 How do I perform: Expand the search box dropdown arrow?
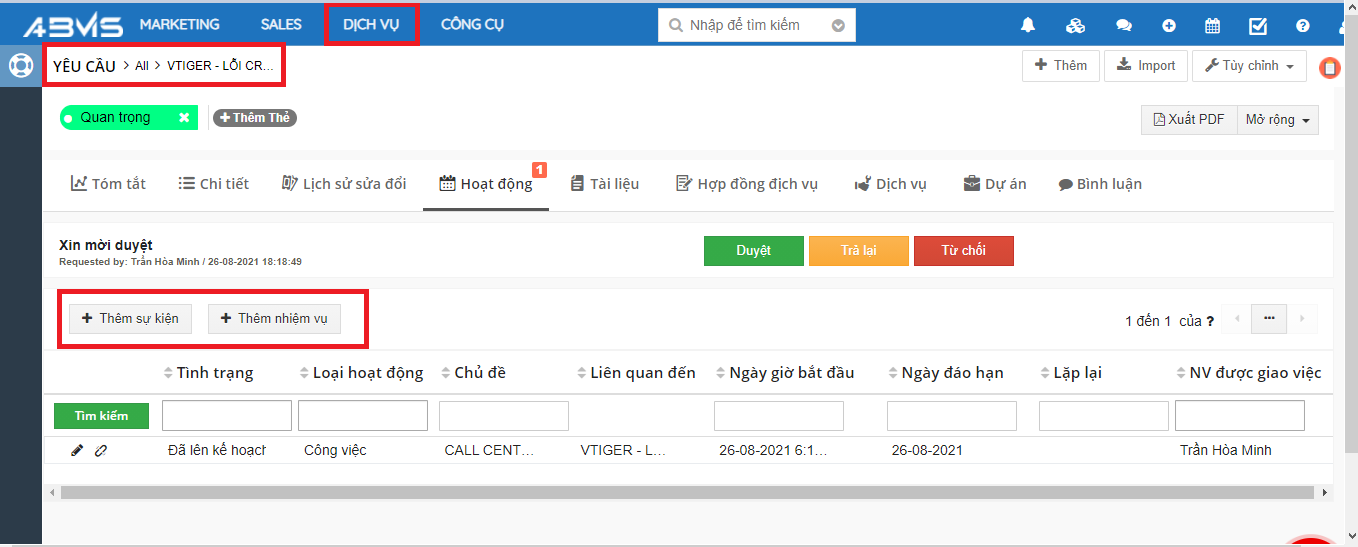pyautogui.click(x=838, y=26)
